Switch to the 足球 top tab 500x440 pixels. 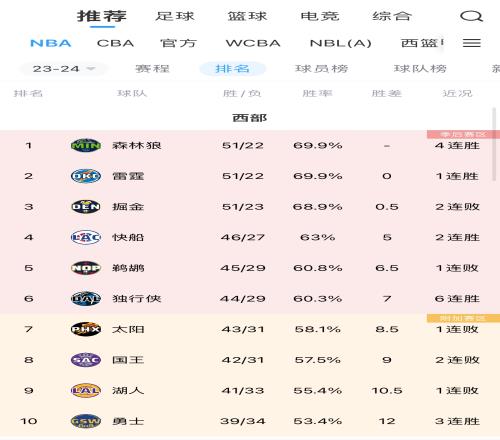pos(175,16)
